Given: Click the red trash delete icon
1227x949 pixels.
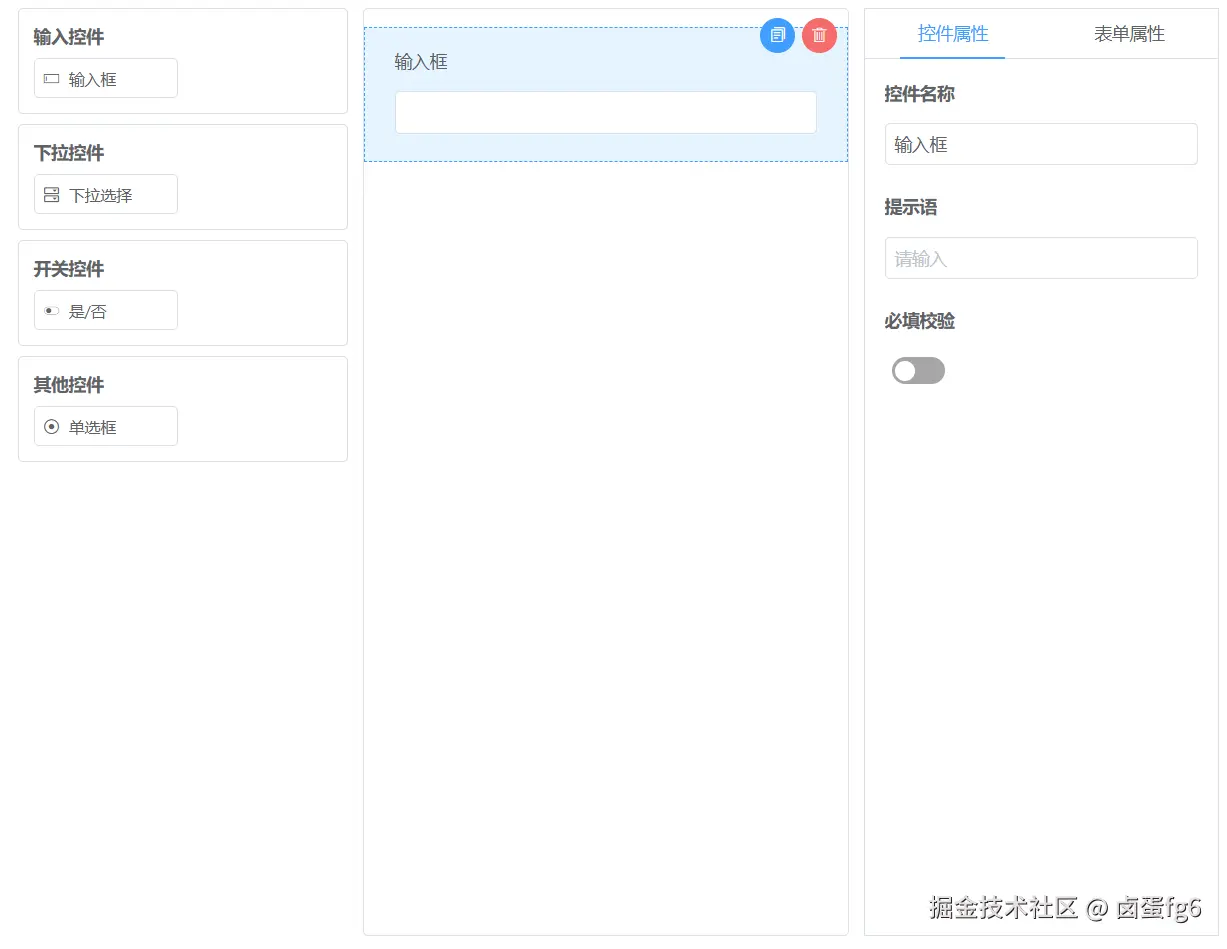Looking at the screenshot, I should click(x=818, y=35).
